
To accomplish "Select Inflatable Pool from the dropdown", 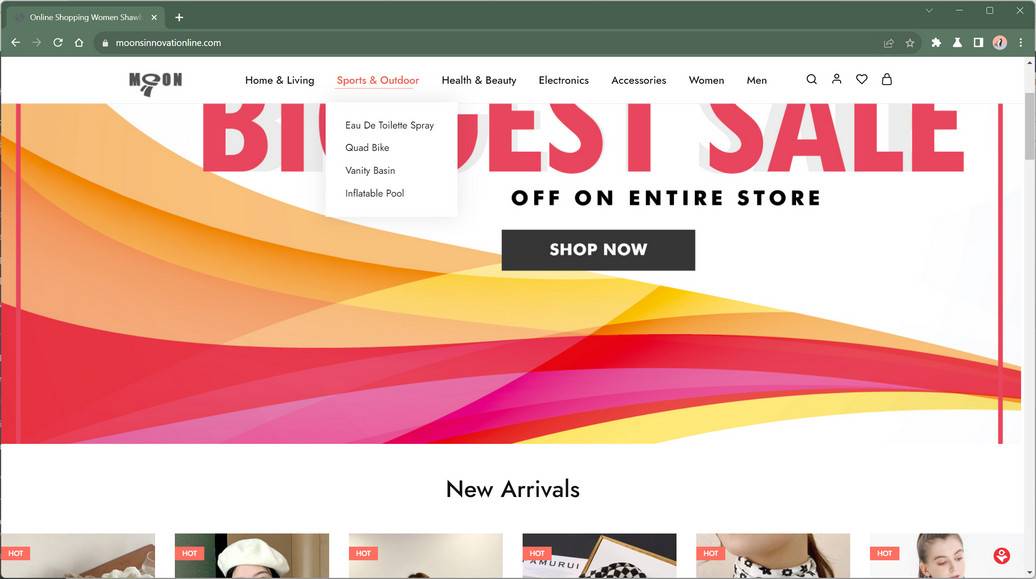I will [x=375, y=193].
